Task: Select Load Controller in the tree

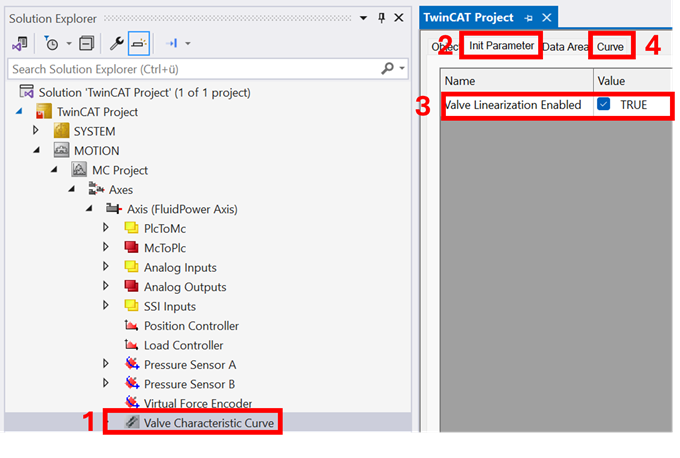Action: click(183, 346)
